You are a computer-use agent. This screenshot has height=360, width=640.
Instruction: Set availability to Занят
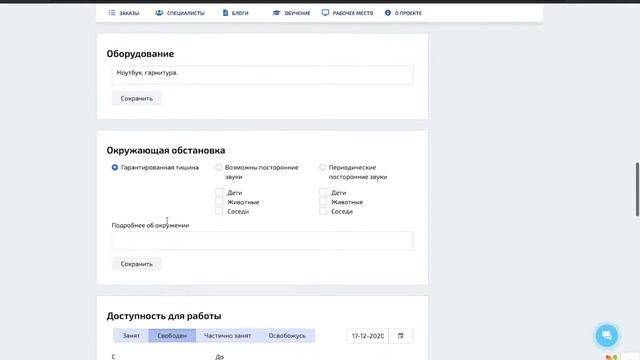(131, 336)
